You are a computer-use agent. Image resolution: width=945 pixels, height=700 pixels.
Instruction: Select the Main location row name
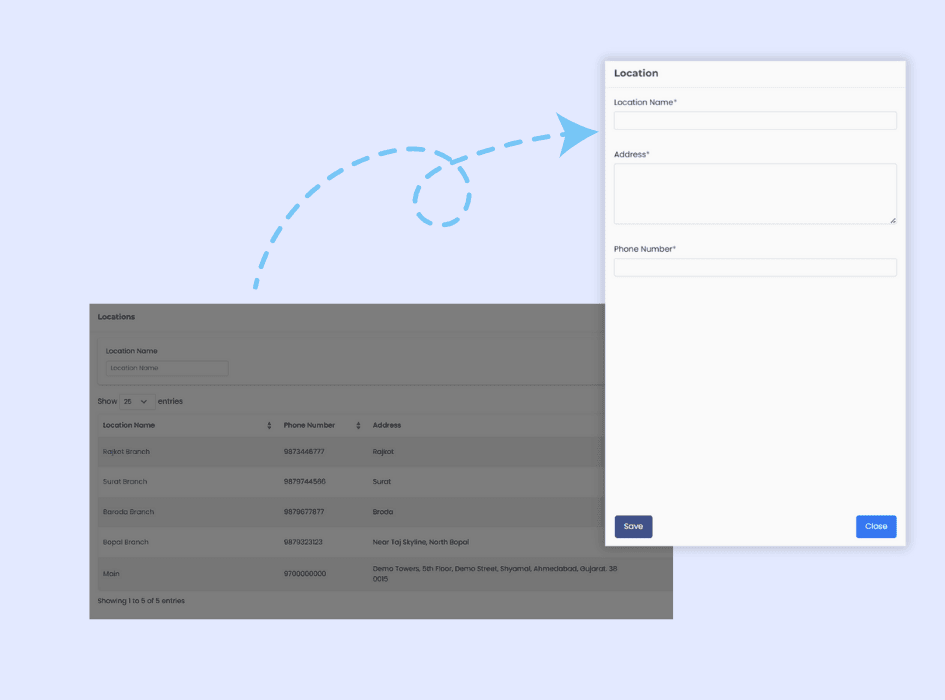[x=111, y=574]
